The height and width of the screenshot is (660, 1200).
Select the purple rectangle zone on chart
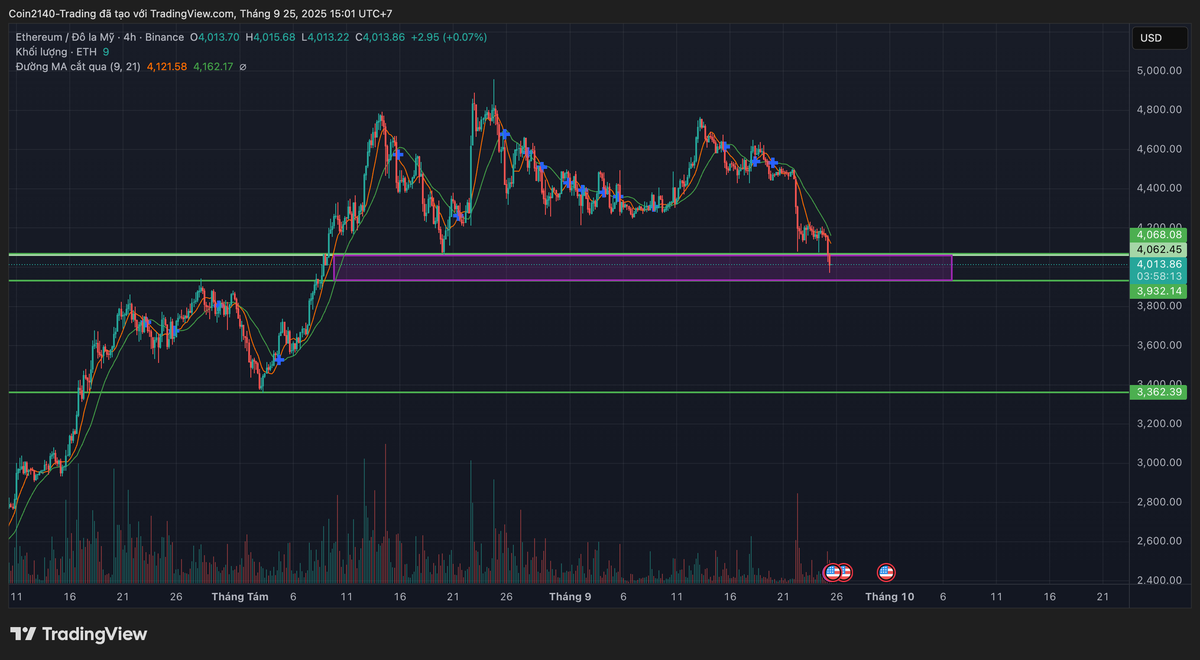(x=640, y=268)
